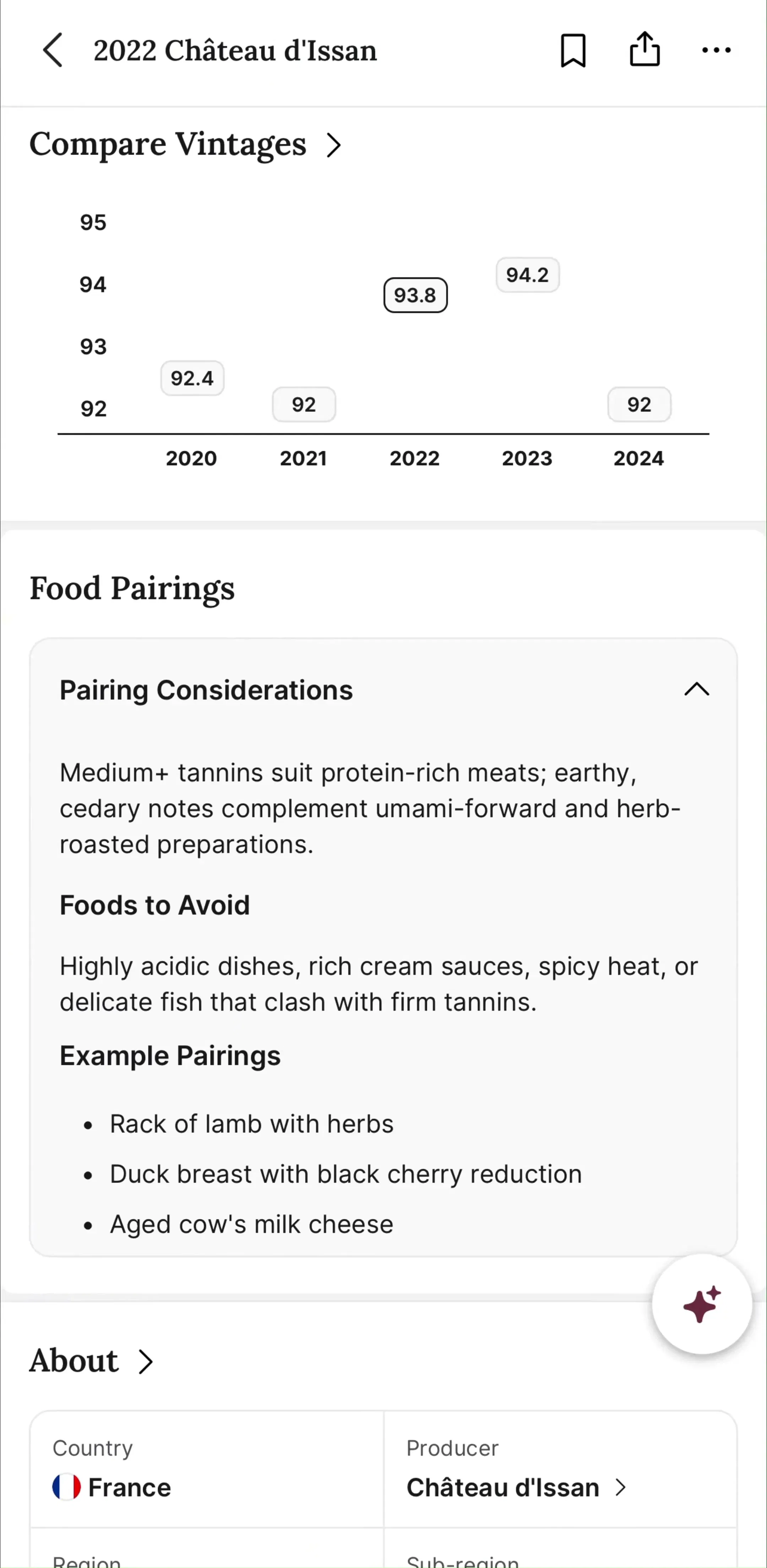Tap the France flag icon
The height and width of the screenshot is (1568, 767).
(66, 1487)
